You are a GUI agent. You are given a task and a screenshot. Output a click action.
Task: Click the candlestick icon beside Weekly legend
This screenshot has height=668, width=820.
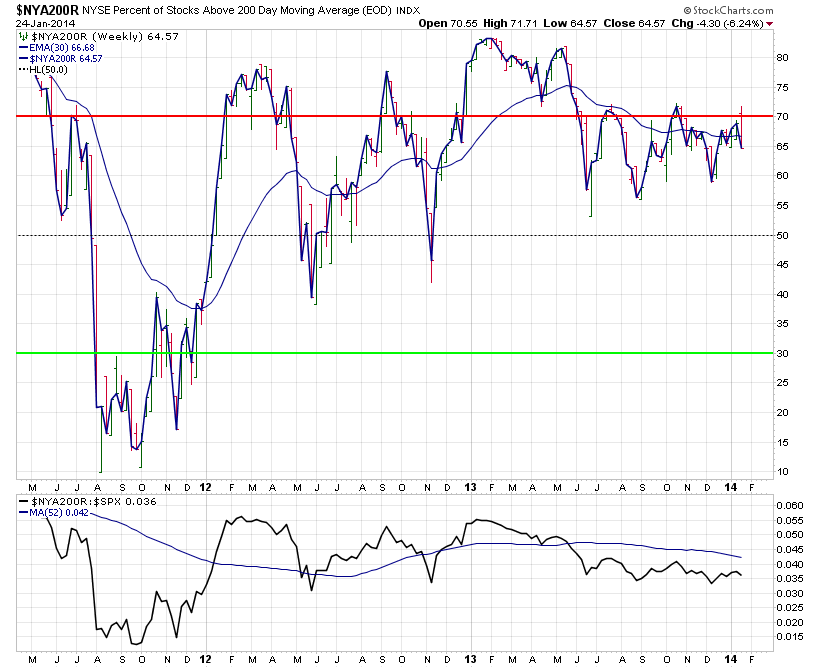click(x=23, y=36)
